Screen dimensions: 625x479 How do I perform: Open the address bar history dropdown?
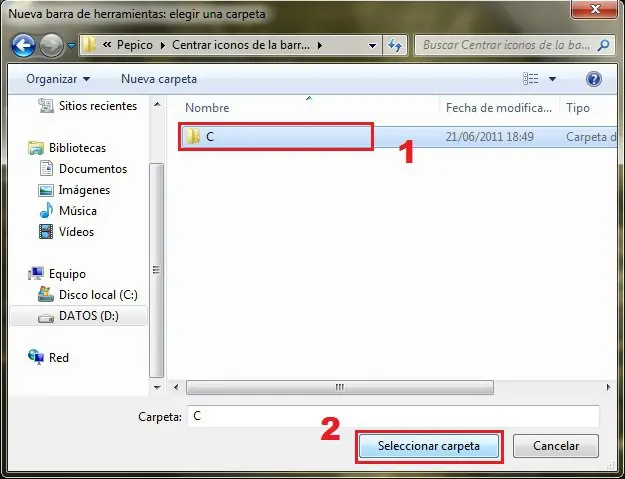click(x=372, y=45)
